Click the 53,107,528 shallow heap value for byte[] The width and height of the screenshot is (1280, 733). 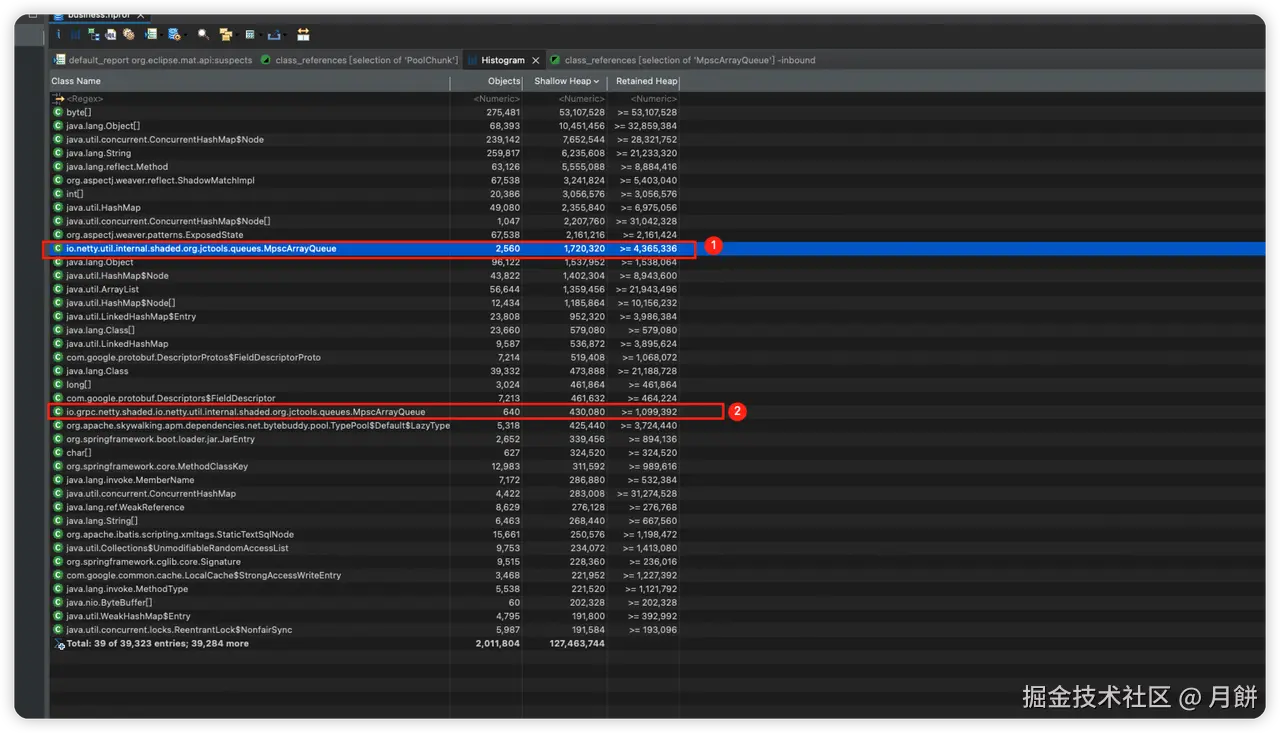coord(581,113)
